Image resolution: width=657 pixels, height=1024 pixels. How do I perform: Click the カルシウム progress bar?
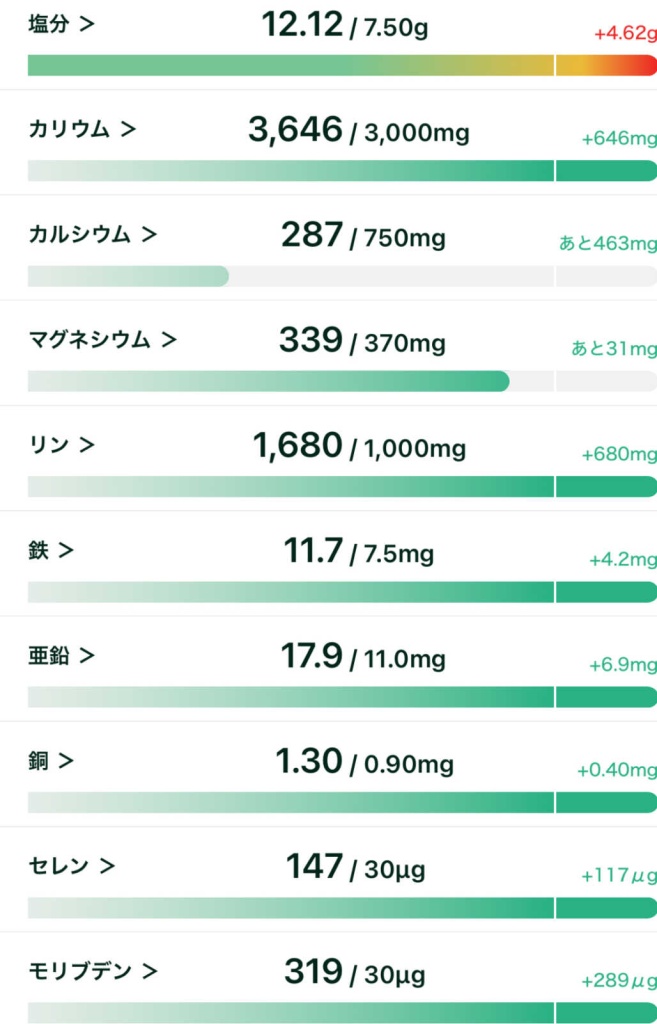pyautogui.click(x=342, y=276)
